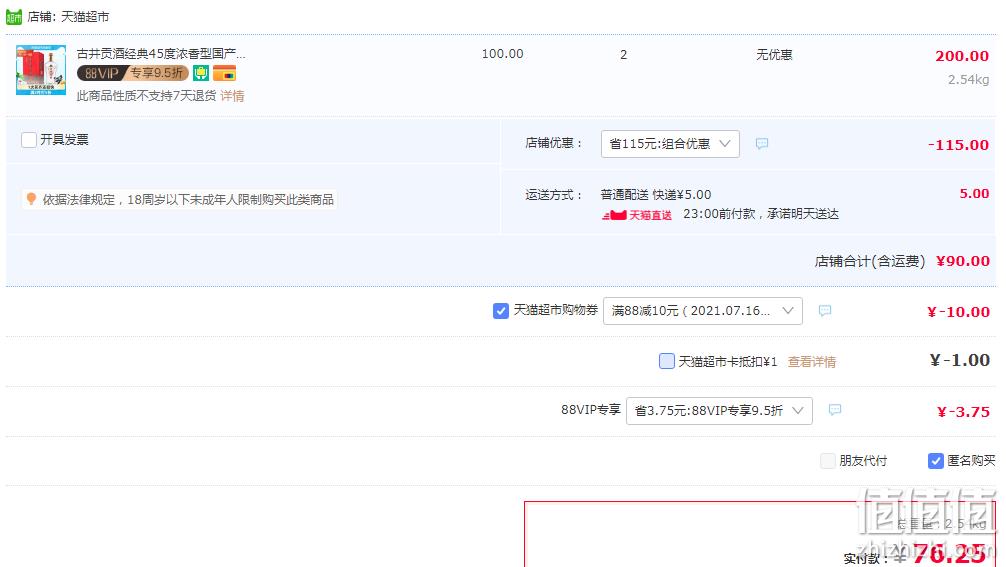Image resolution: width=1006 pixels, height=567 pixels.
Task: Toggle the 天猫超市卡抵扣¥1 checkbox
Action: [667, 361]
